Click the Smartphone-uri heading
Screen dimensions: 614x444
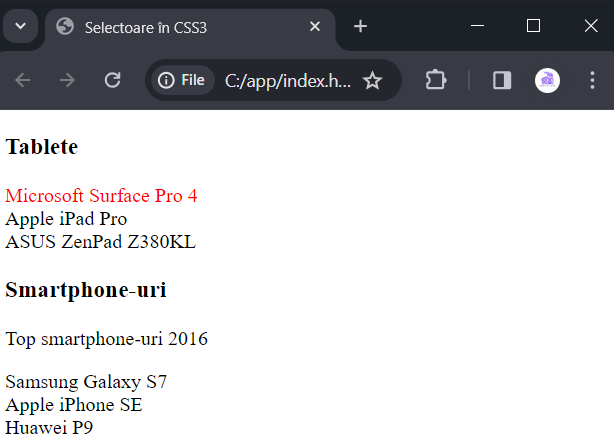click(86, 290)
